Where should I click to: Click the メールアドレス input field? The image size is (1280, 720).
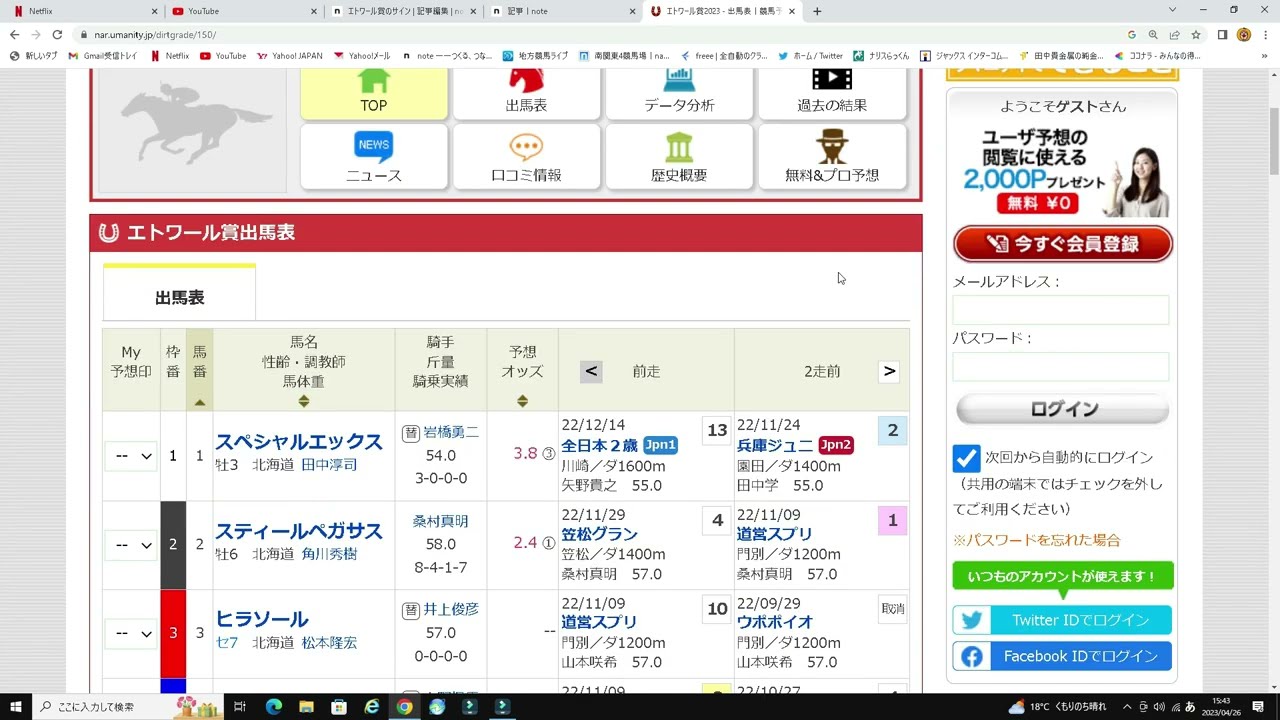pyautogui.click(x=1060, y=310)
